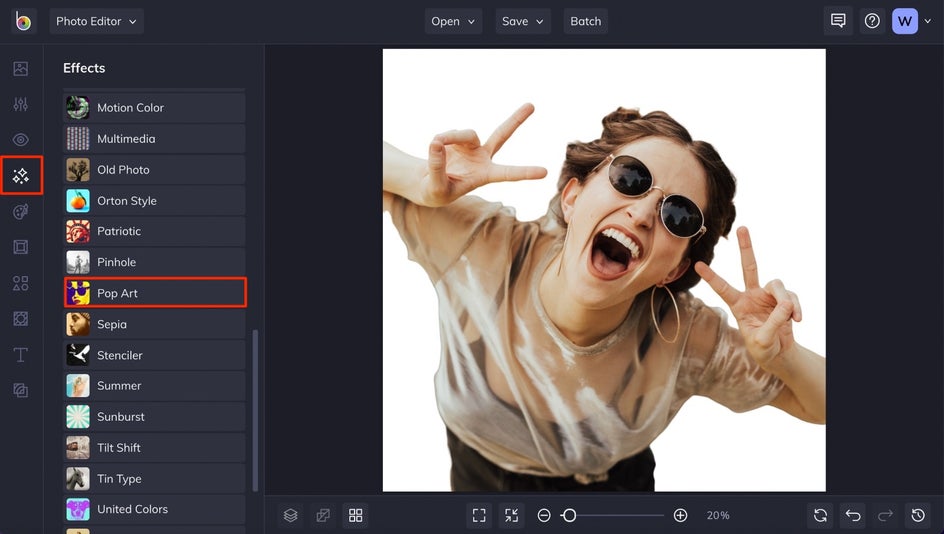Apply the Tin Type effect
944x534 pixels.
[154, 479]
